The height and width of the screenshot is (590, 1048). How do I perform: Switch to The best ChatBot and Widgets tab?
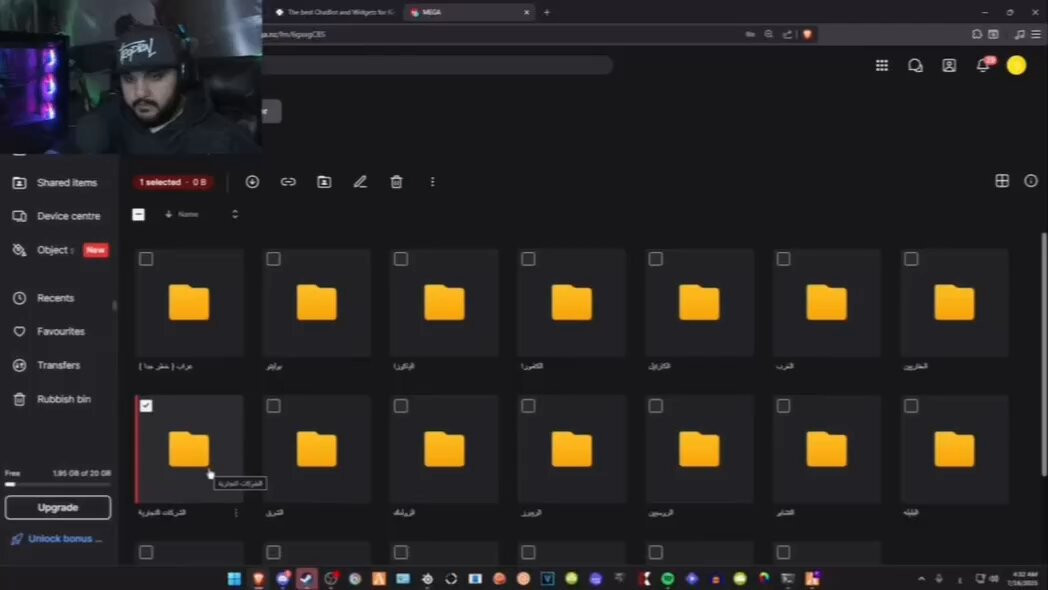[334, 12]
